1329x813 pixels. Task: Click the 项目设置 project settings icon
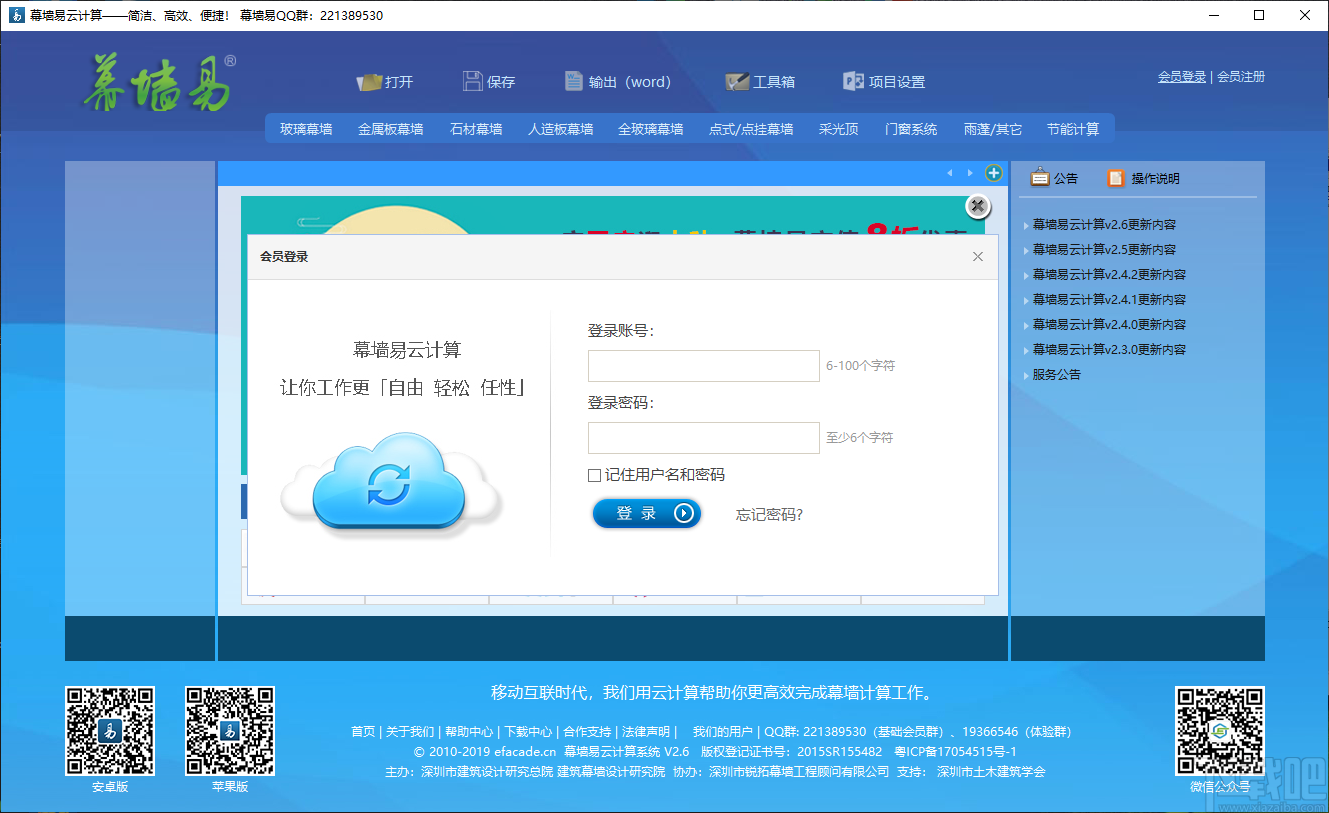point(853,81)
